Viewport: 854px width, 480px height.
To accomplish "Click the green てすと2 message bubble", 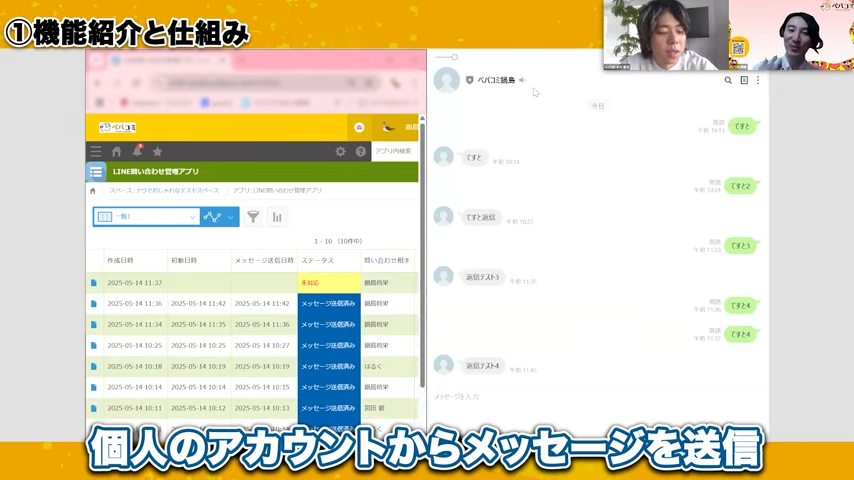I will [x=741, y=186].
